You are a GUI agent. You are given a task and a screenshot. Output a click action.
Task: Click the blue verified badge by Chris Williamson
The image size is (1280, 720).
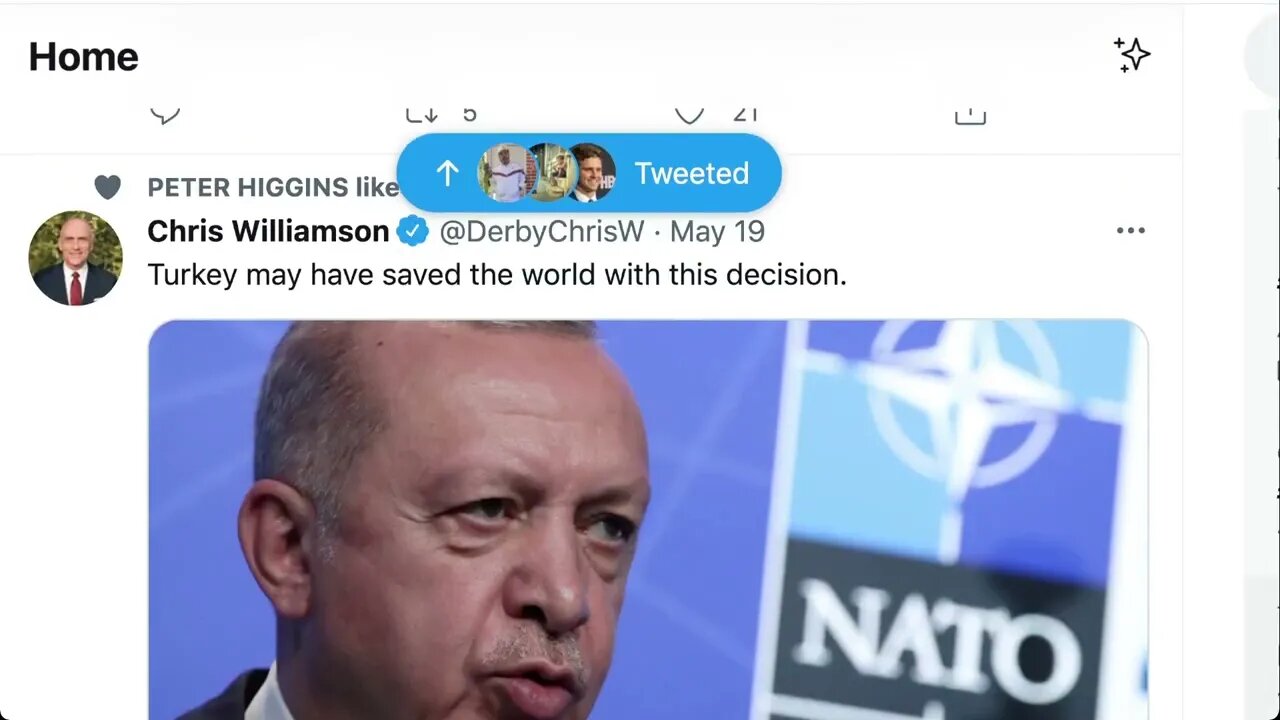click(412, 232)
